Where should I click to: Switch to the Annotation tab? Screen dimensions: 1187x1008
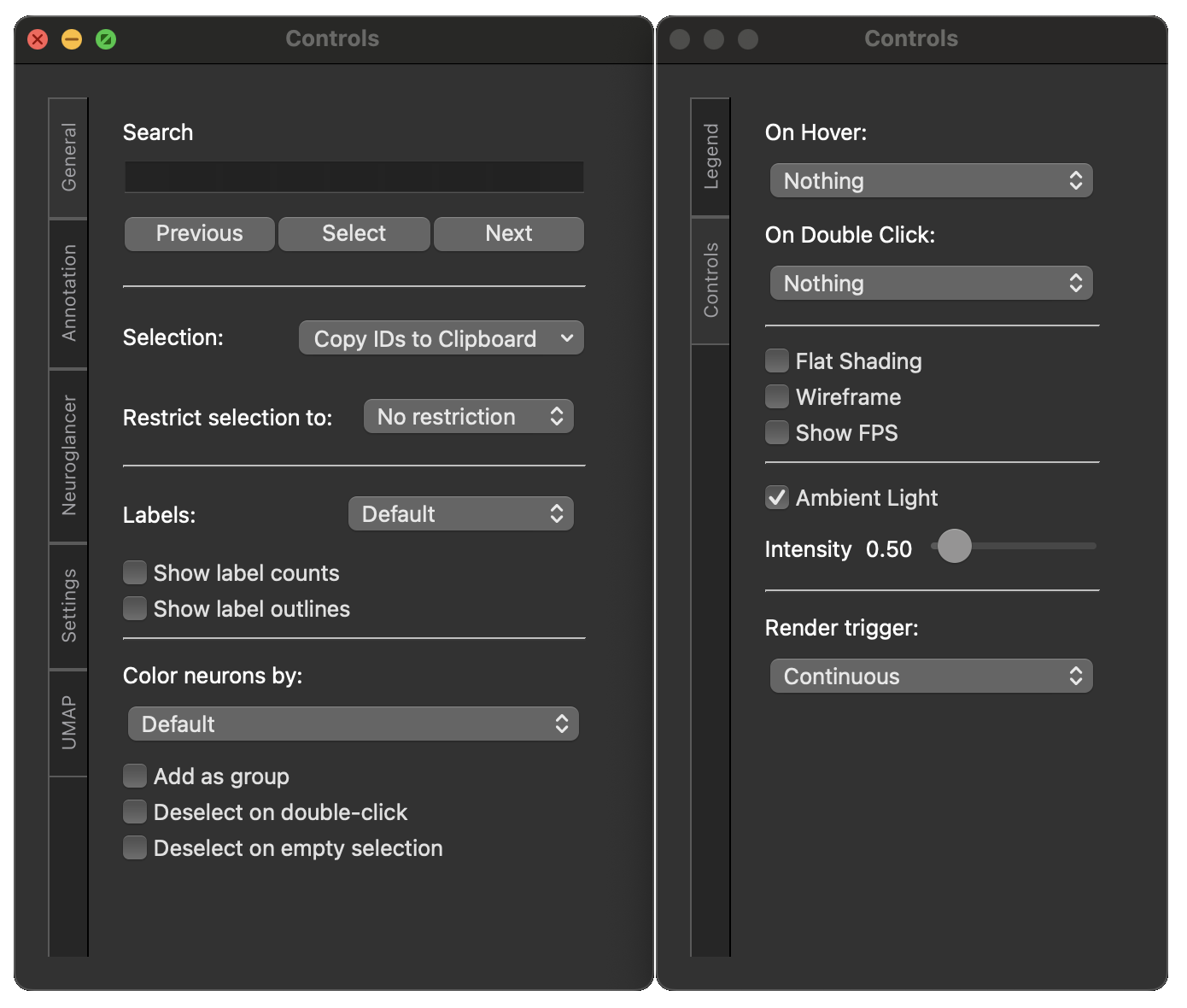[68, 293]
